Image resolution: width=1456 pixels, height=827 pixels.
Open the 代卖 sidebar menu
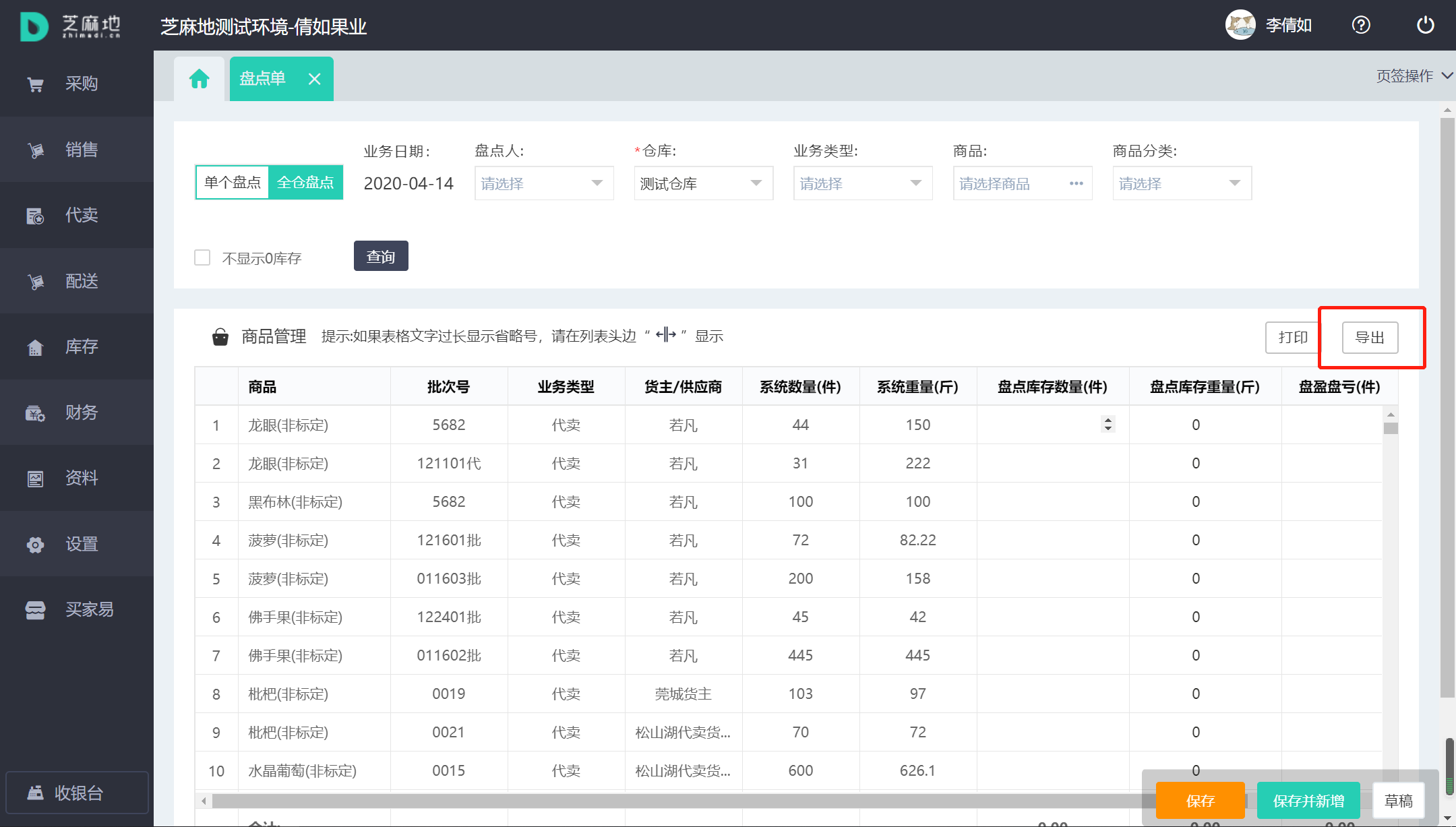(77, 215)
